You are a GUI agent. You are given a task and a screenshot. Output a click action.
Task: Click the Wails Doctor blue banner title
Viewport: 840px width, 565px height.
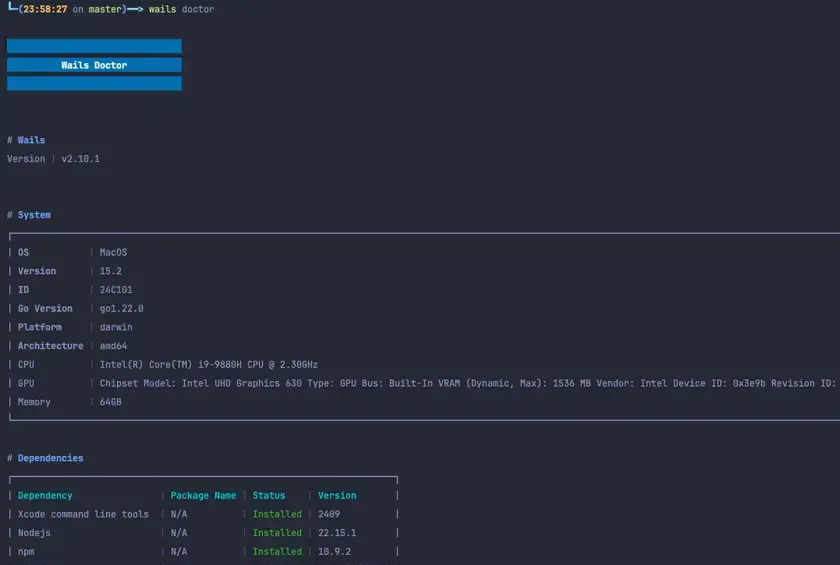coord(94,65)
